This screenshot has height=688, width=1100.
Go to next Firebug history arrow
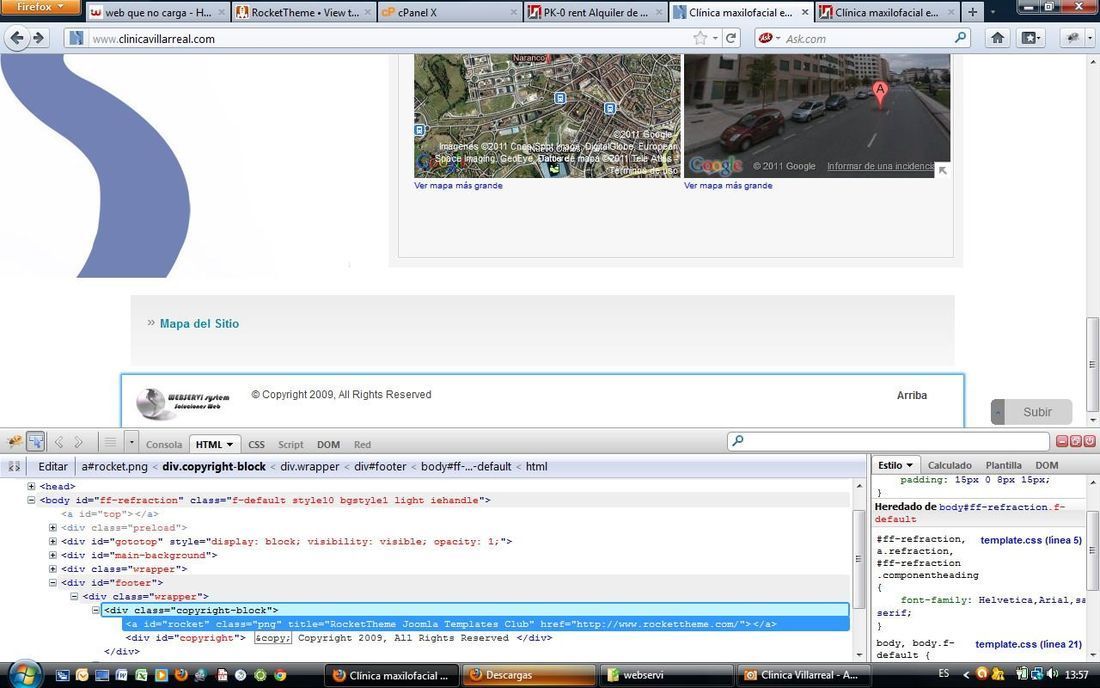(x=79, y=442)
